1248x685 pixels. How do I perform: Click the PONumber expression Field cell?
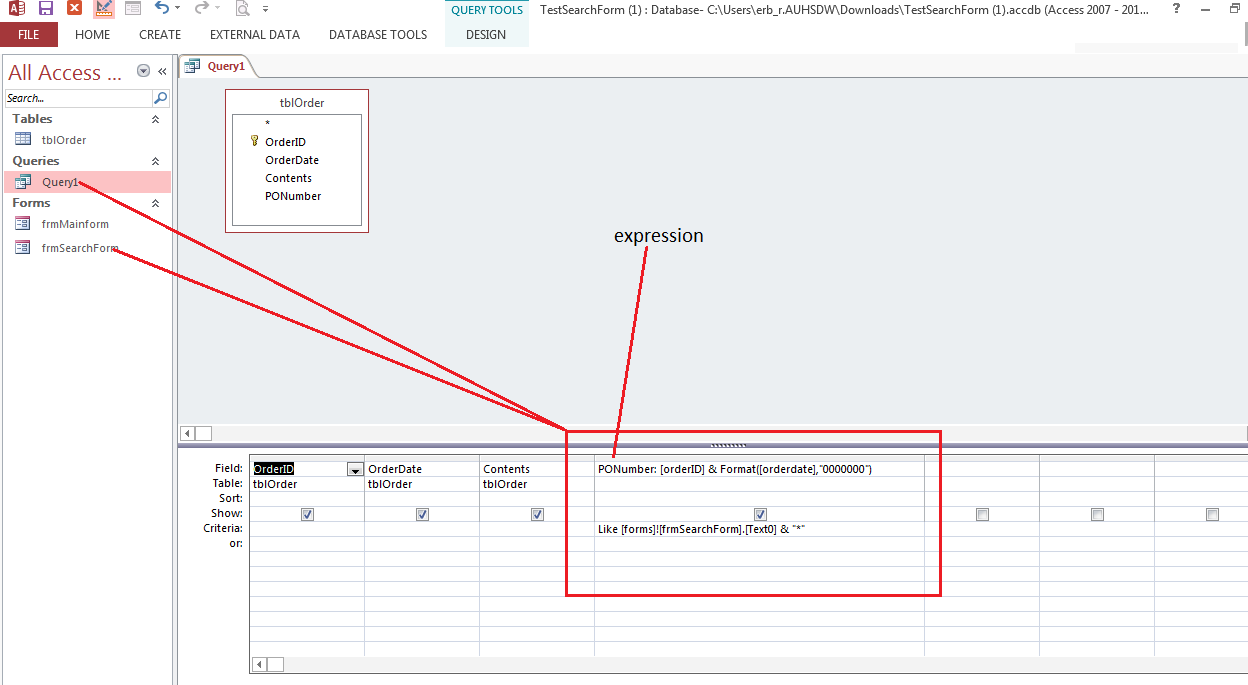[x=759, y=469]
